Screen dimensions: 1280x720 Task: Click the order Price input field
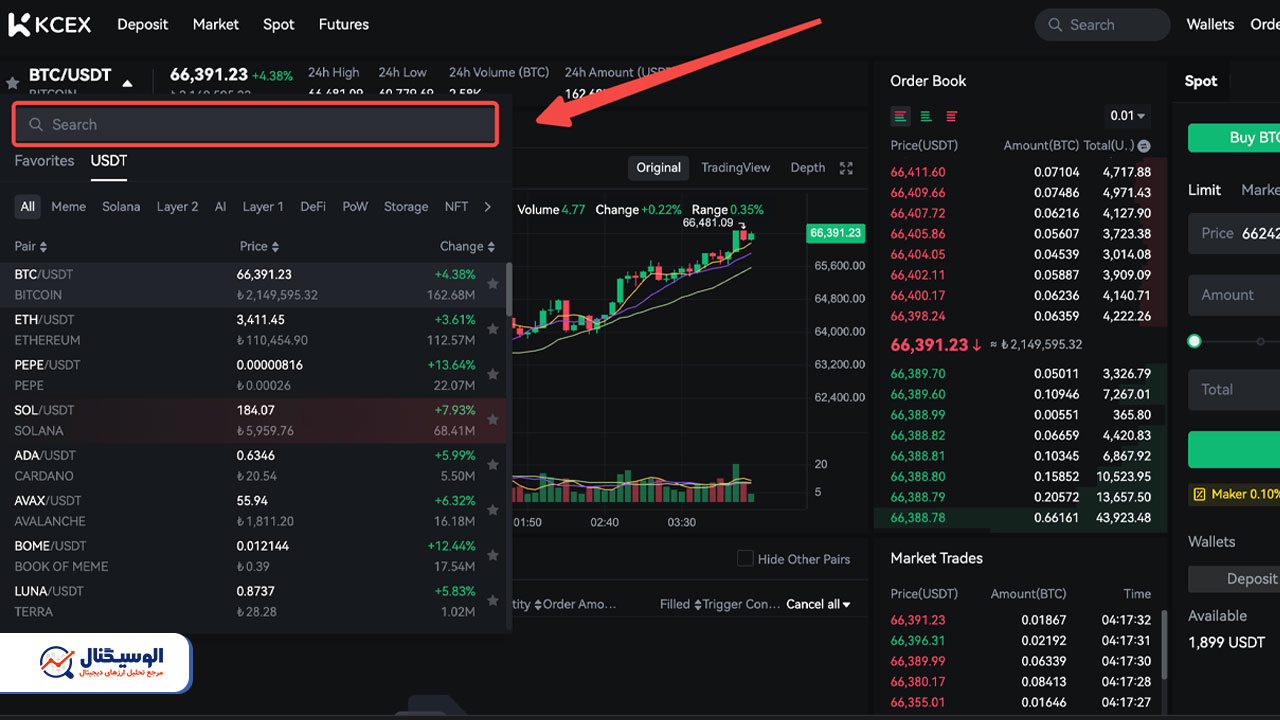(x=1234, y=233)
